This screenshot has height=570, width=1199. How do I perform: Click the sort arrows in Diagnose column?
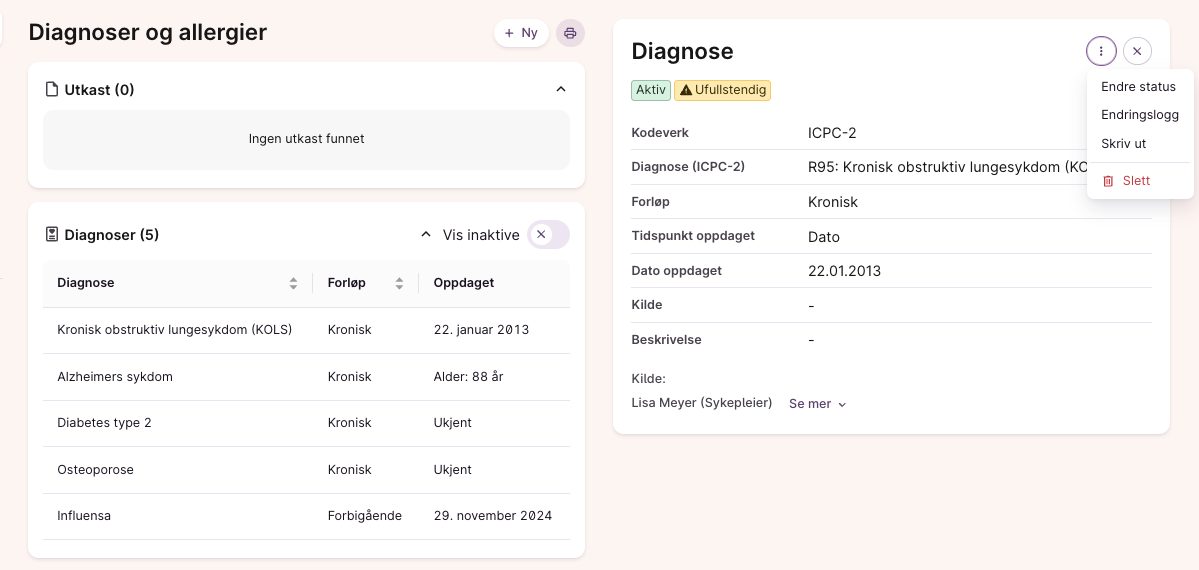(293, 283)
